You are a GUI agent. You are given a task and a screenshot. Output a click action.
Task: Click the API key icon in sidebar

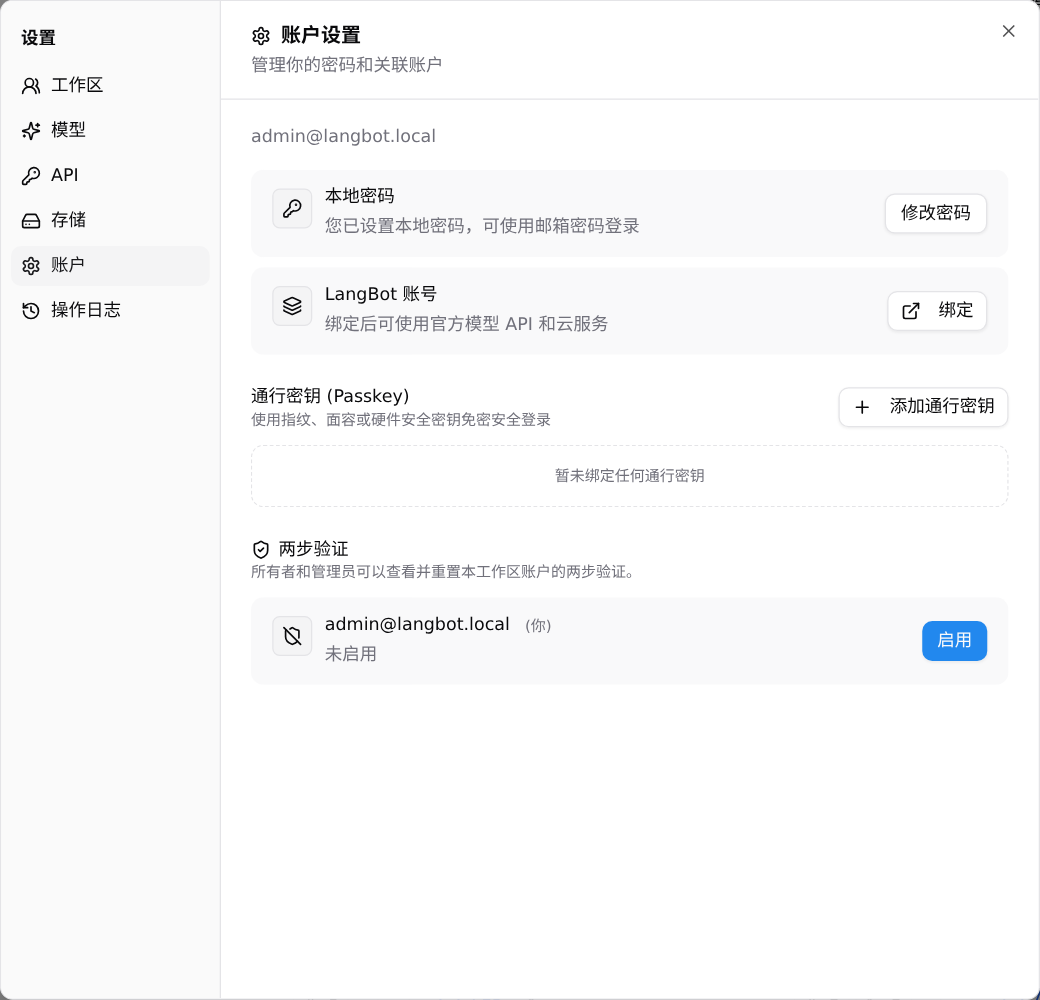31,176
